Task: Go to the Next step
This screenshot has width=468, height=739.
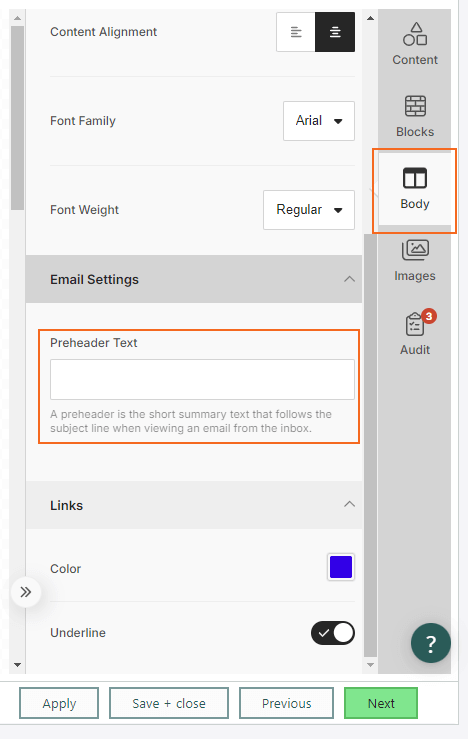Action: click(x=381, y=703)
